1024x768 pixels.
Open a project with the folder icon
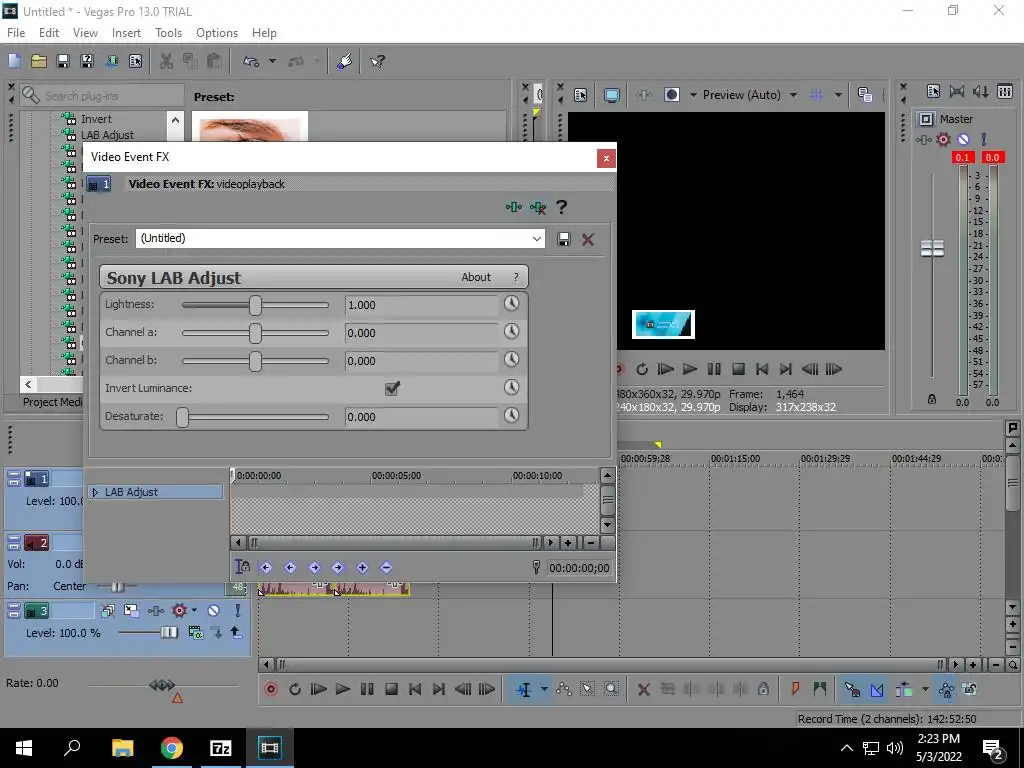tap(39, 61)
